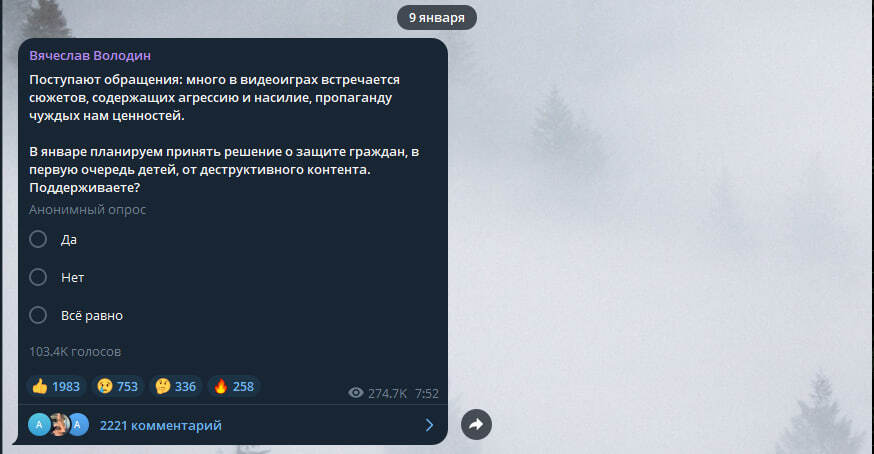874x454 pixels.
Task: Add fire reaction with 258
Action: click(x=234, y=387)
